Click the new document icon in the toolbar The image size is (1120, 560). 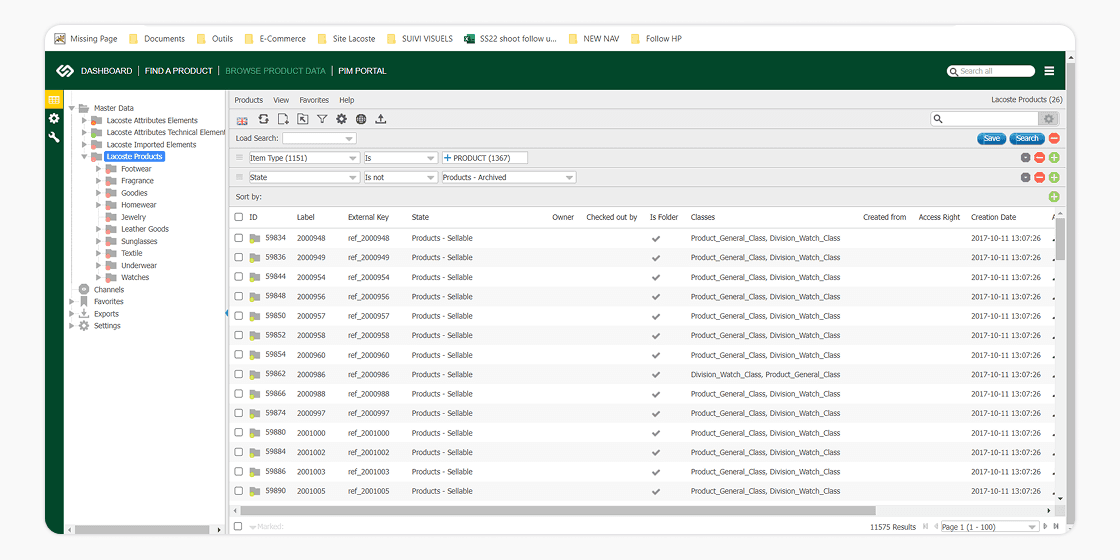pyautogui.click(x=283, y=119)
